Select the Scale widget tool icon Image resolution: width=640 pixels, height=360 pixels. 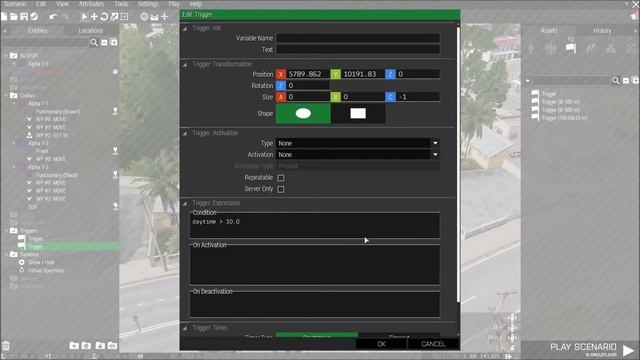pyautogui.click(x=114, y=16)
